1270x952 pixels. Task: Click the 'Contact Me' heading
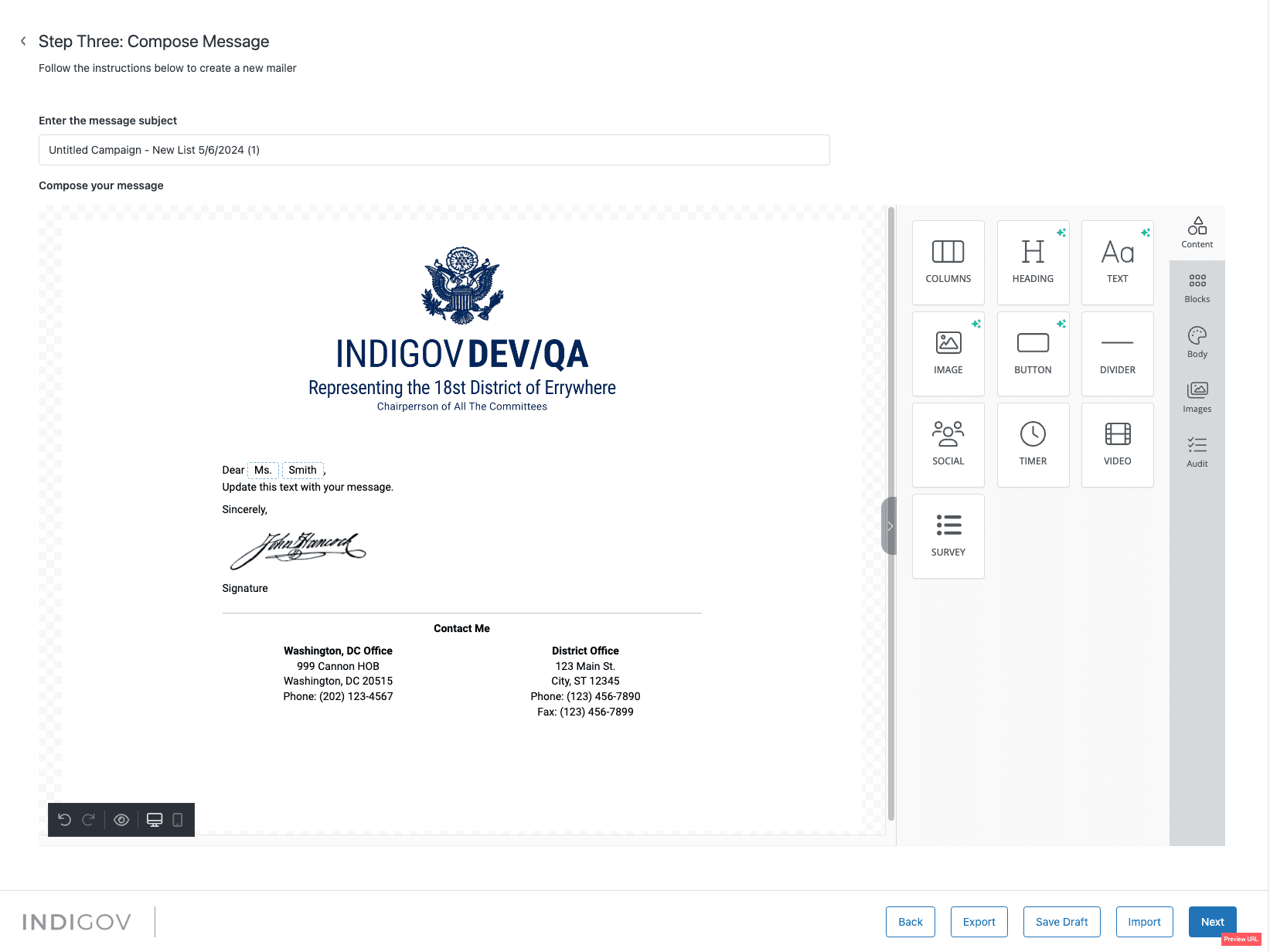(462, 628)
